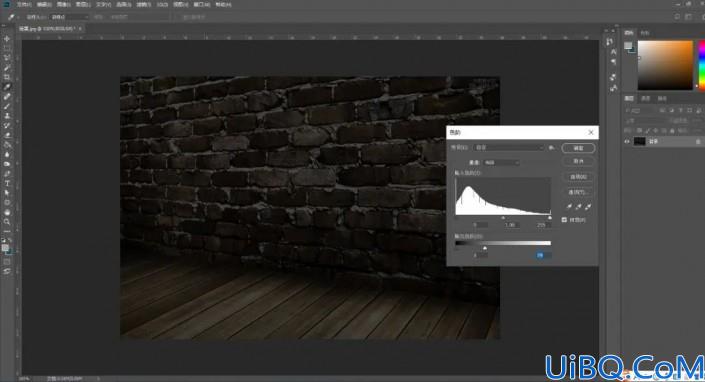Select the History Brush tool

7,125
